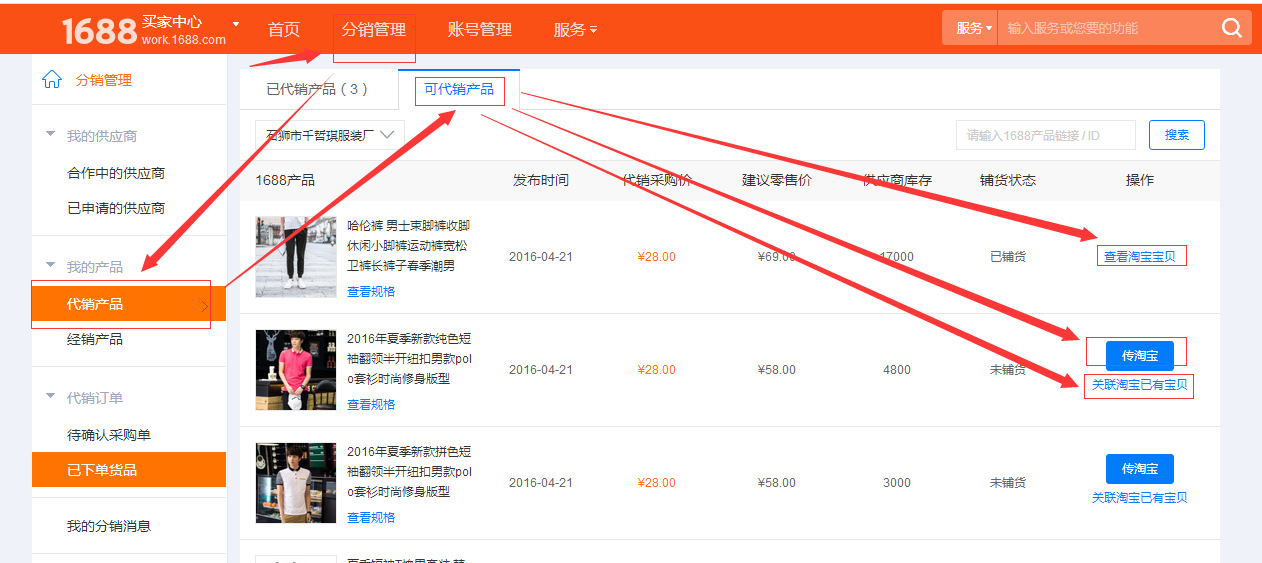Click 传淘宝 for the 4800-stock polo
This screenshot has height=563, width=1262.
(1140, 356)
